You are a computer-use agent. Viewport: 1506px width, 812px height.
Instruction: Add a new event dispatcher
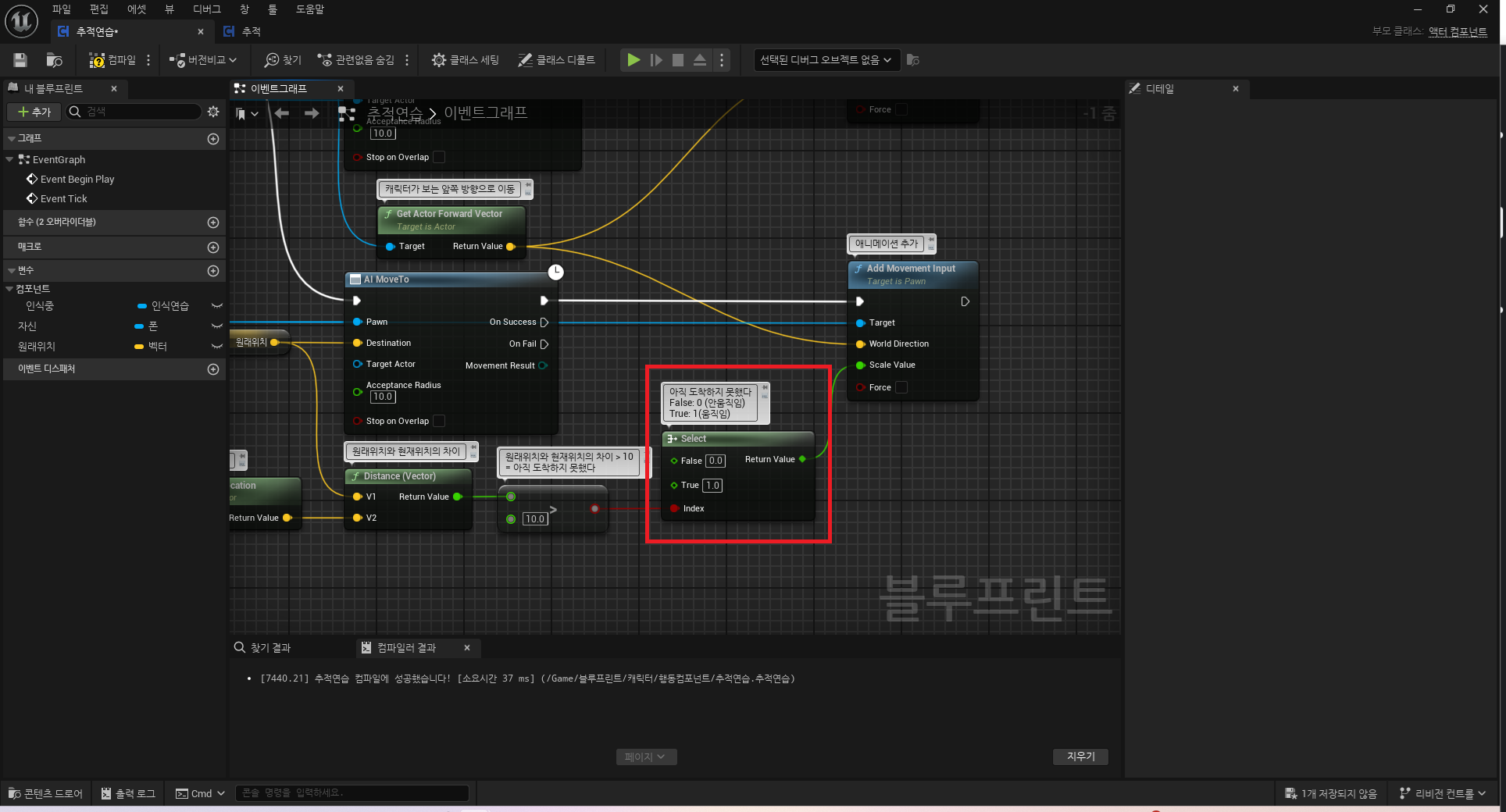click(212, 369)
